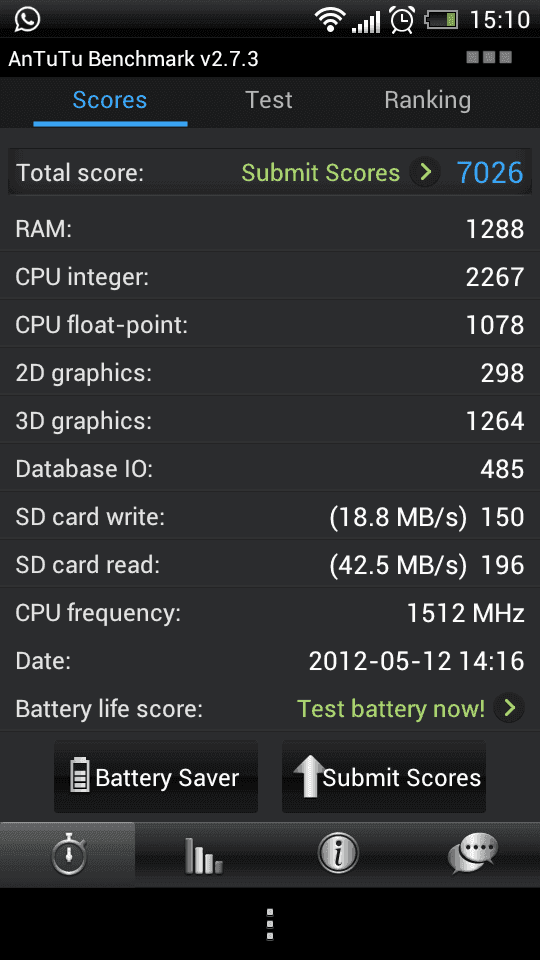Open the stopwatch benchmark tab icon
This screenshot has width=540, height=960.
coord(69,853)
